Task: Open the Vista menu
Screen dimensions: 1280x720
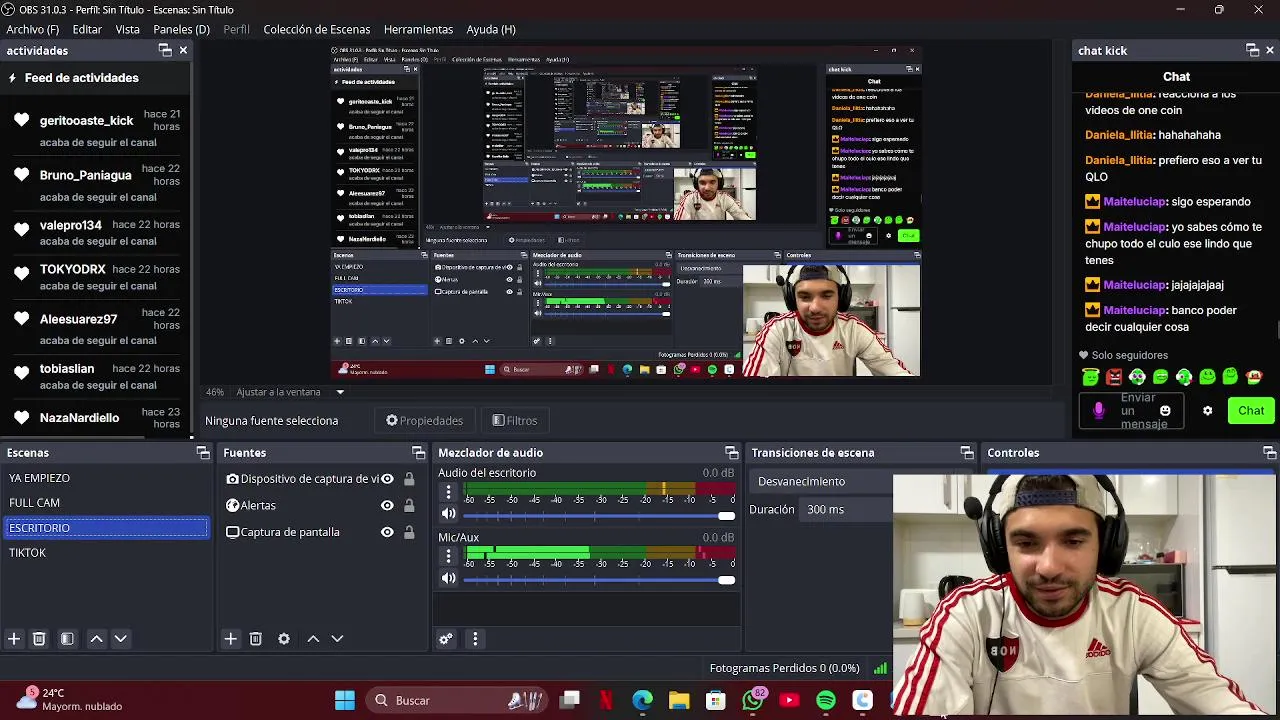Action: pyautogui.click(x=127, y=29)
